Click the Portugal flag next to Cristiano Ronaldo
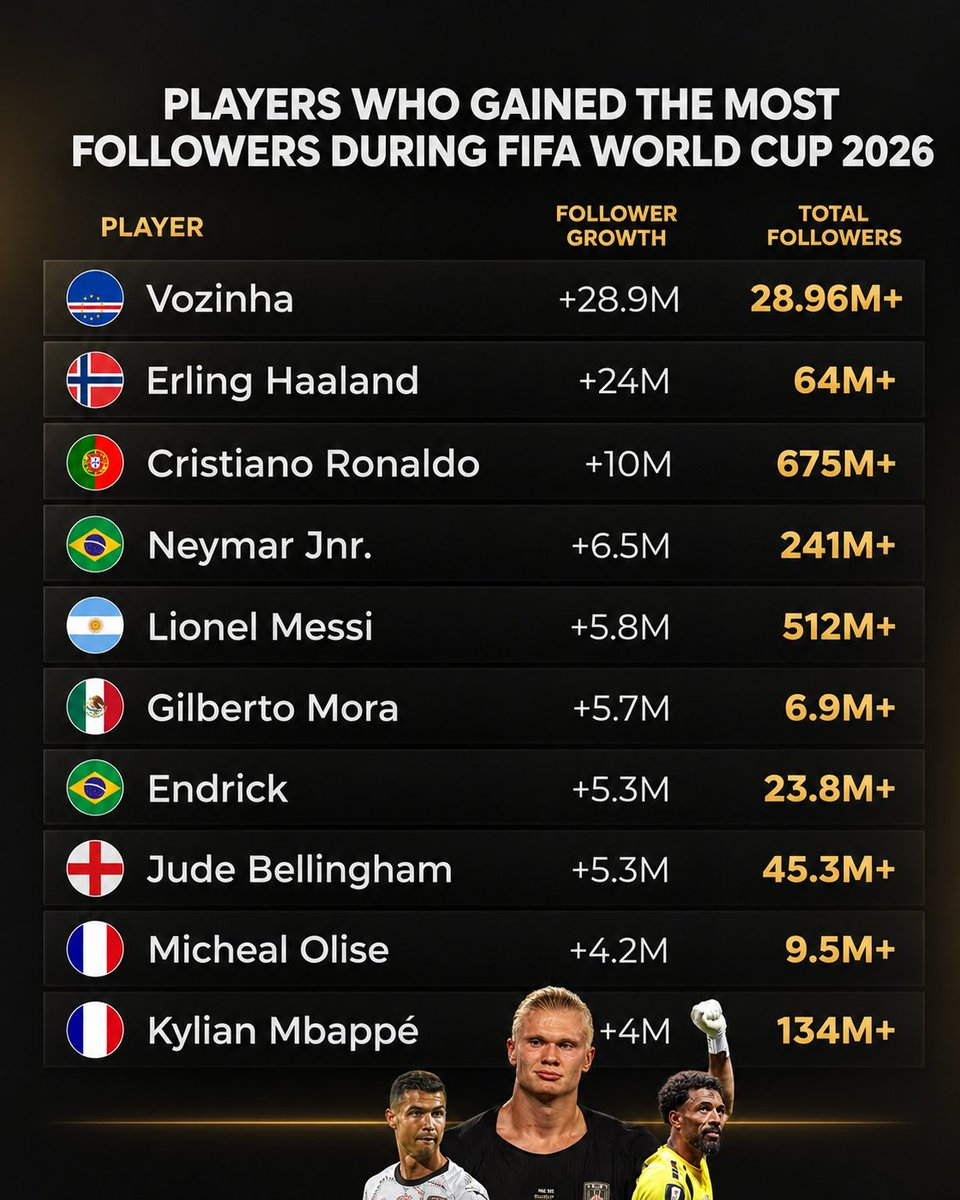The image size is (960, 1200). [x=95, y=462]
